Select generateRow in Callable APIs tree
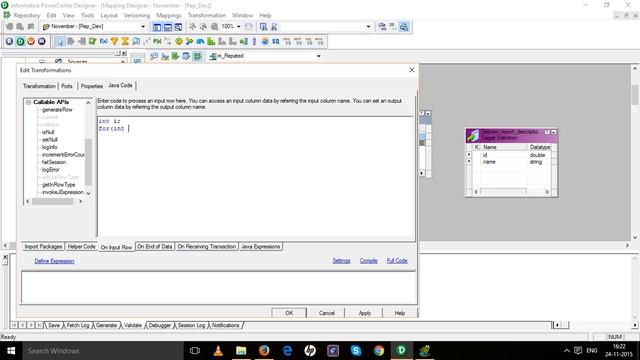The width and height of the screenshot is (640, 360). coord(57,110)
